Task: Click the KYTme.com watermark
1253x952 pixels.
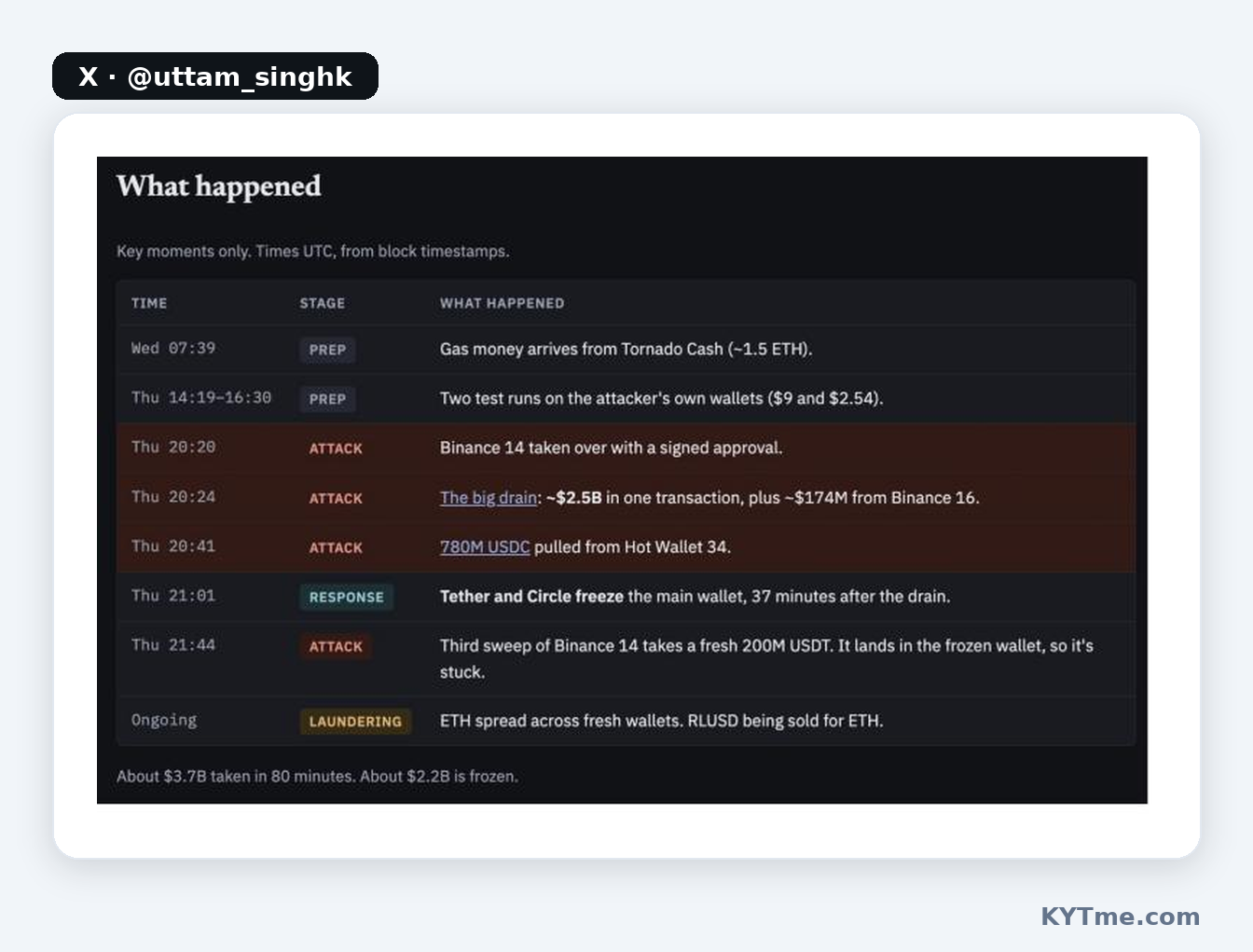Action: (1120, 917)
